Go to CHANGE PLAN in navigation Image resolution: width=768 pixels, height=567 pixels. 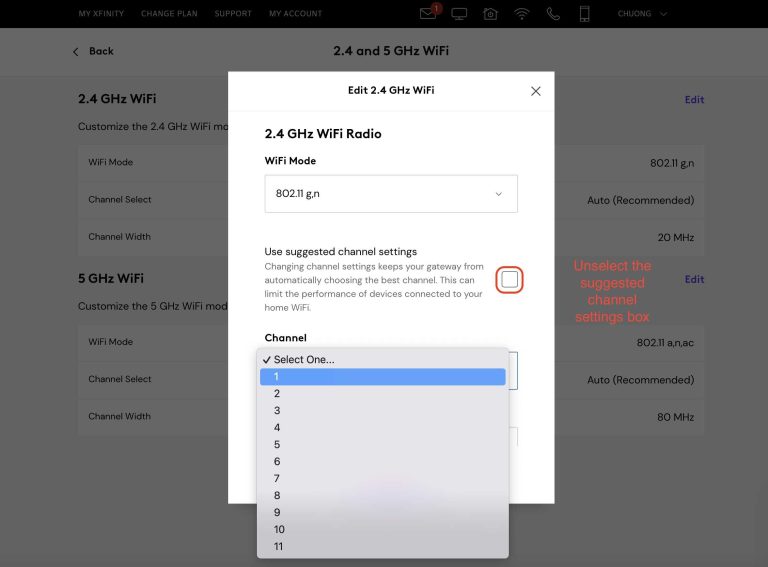[x=169, y=14]
